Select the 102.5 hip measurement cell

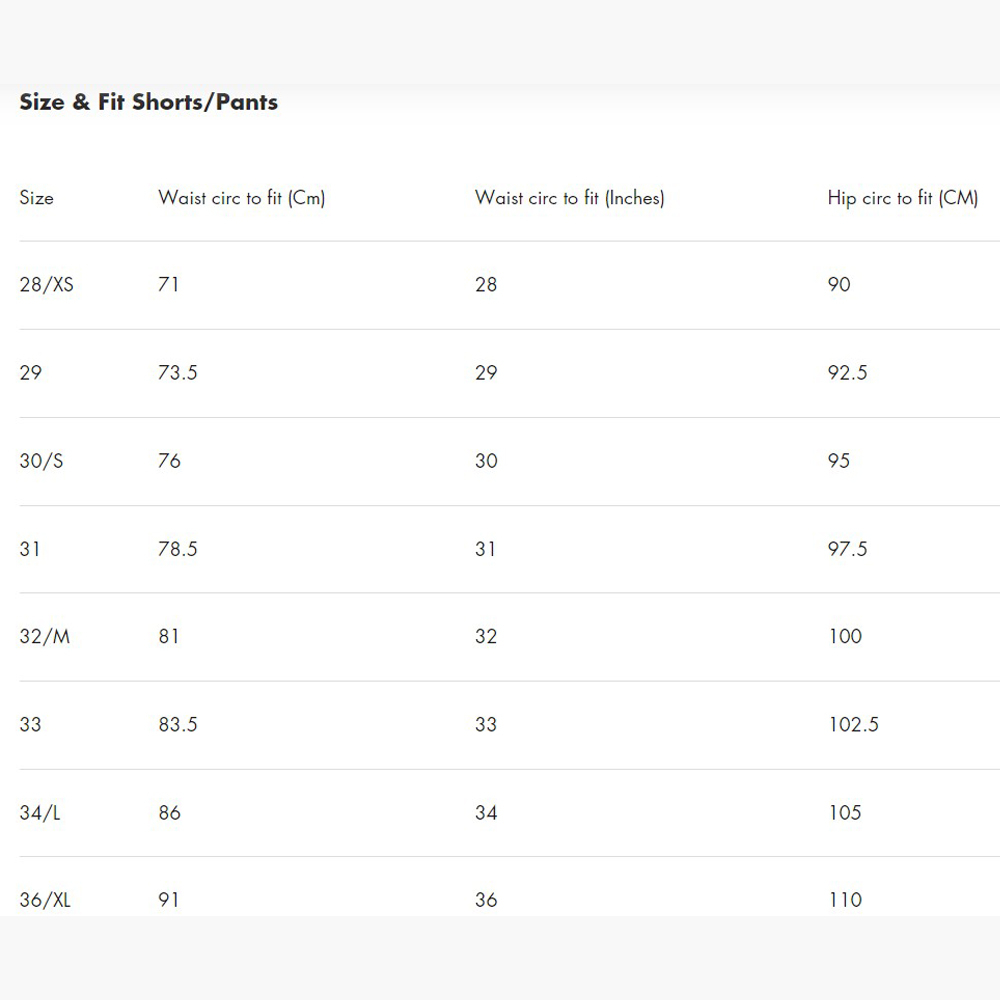(854, 725)
